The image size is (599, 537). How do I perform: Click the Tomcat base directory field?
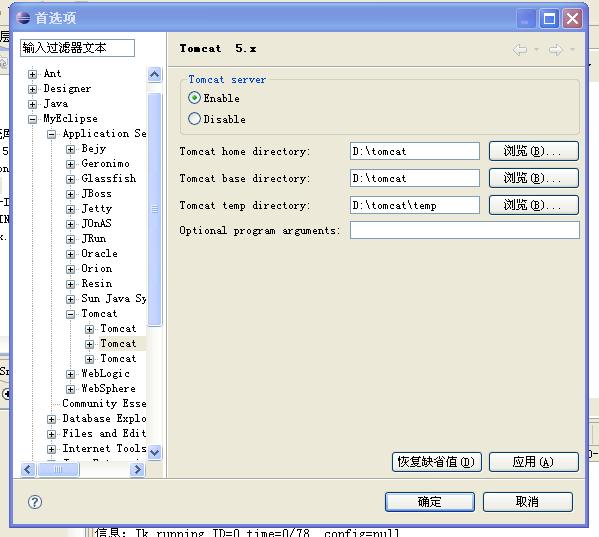coord(414,178)
